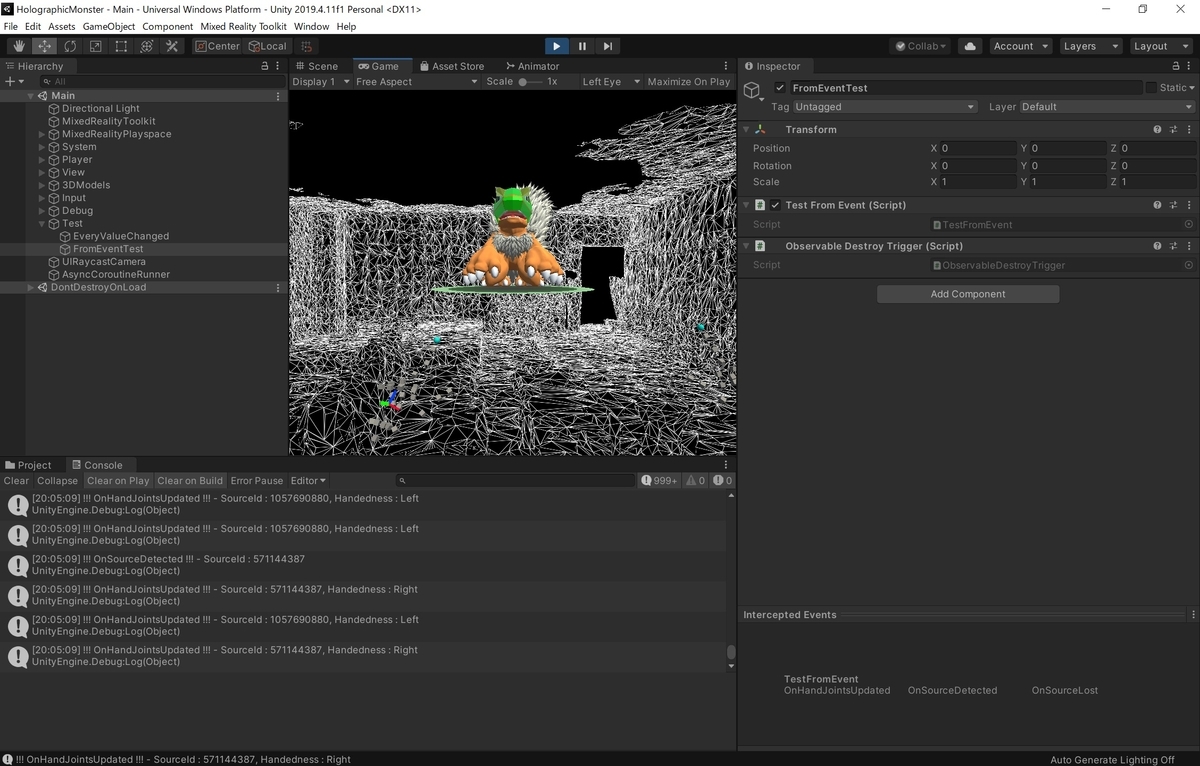Toggle console info messages filter 999+
Image resolution: width=1200 pixels, height=766 pixels.
[x=659, y=481]
